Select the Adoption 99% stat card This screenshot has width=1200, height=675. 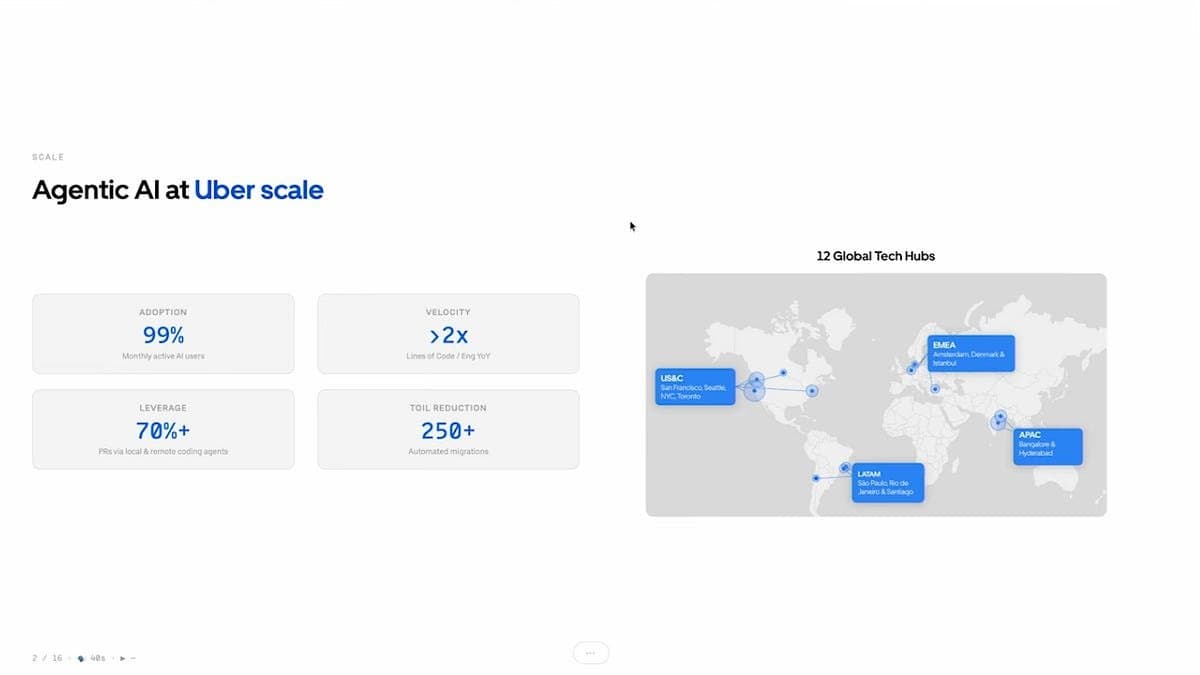click(x=163, y=333)
